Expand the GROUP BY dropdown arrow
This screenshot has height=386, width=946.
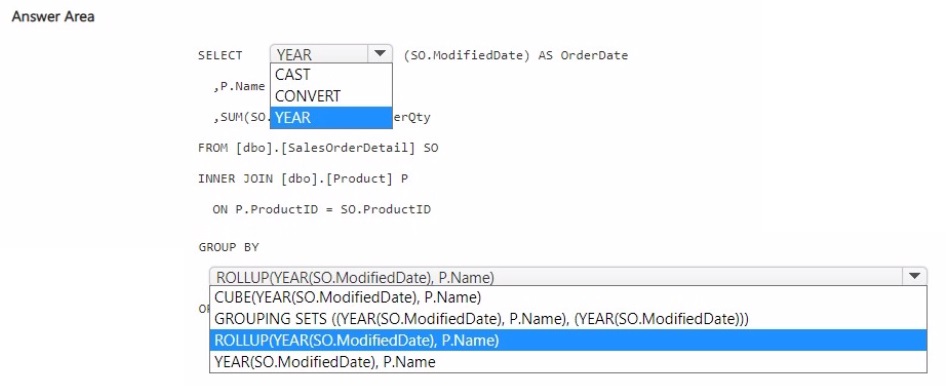pyautogui.click(x=914, y=276)
